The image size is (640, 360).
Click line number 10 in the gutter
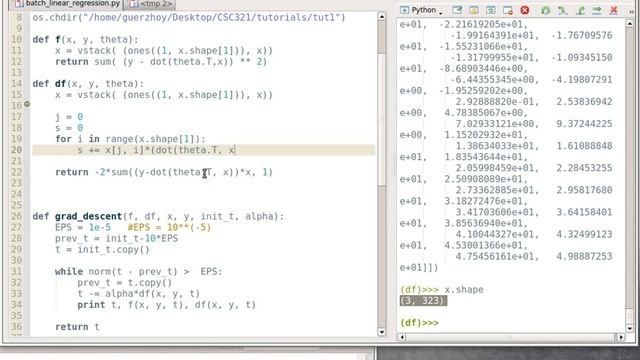click(x=16, y=40)
